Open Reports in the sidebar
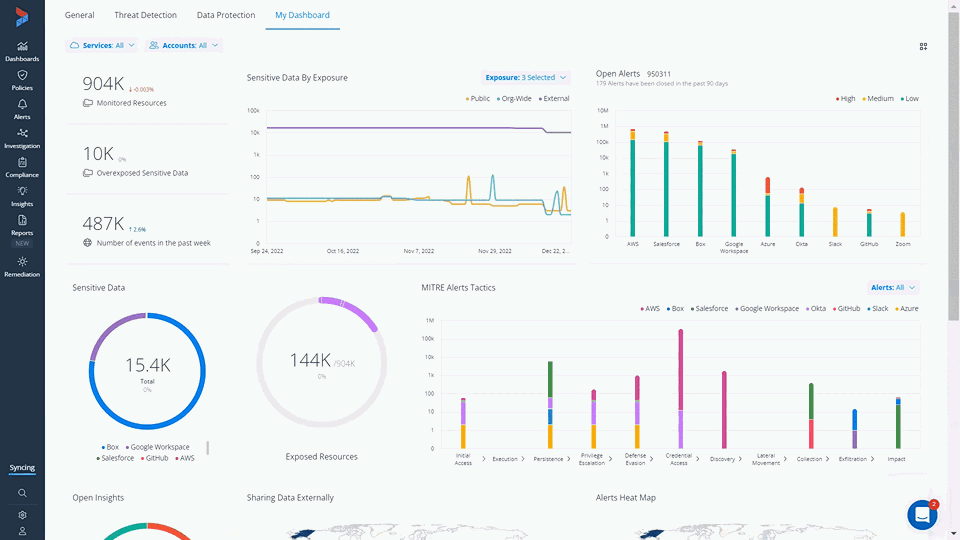 point(22,225)
